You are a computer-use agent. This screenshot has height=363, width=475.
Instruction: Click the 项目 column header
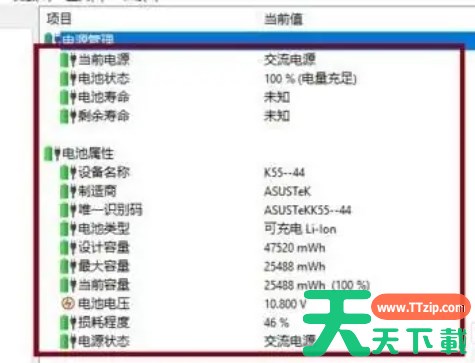59,19
